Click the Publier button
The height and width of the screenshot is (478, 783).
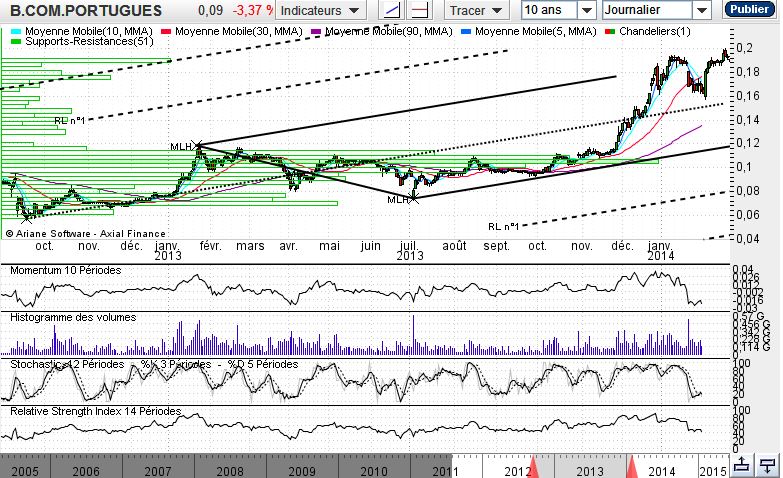click(x=749, y=9)
